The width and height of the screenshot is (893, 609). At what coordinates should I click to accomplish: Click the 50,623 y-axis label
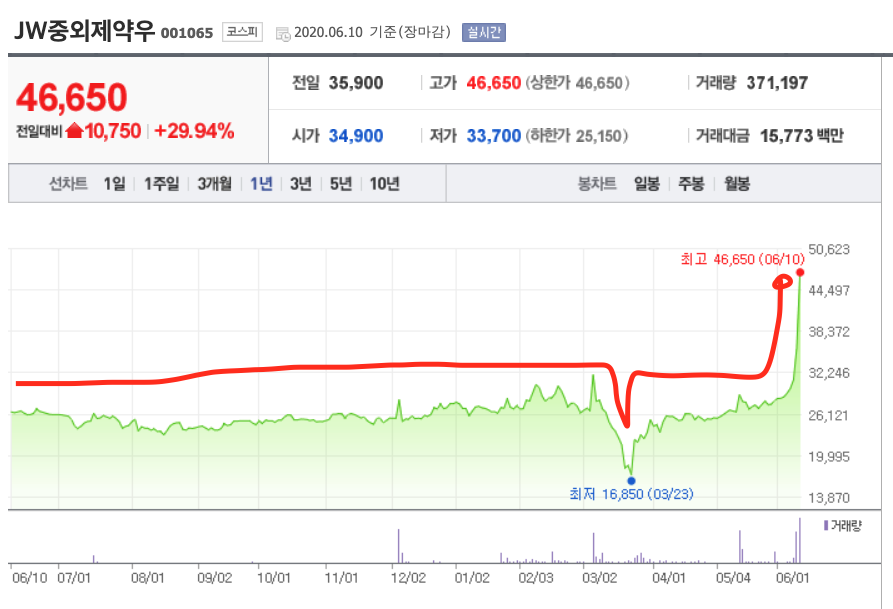[x=829, y=250]
